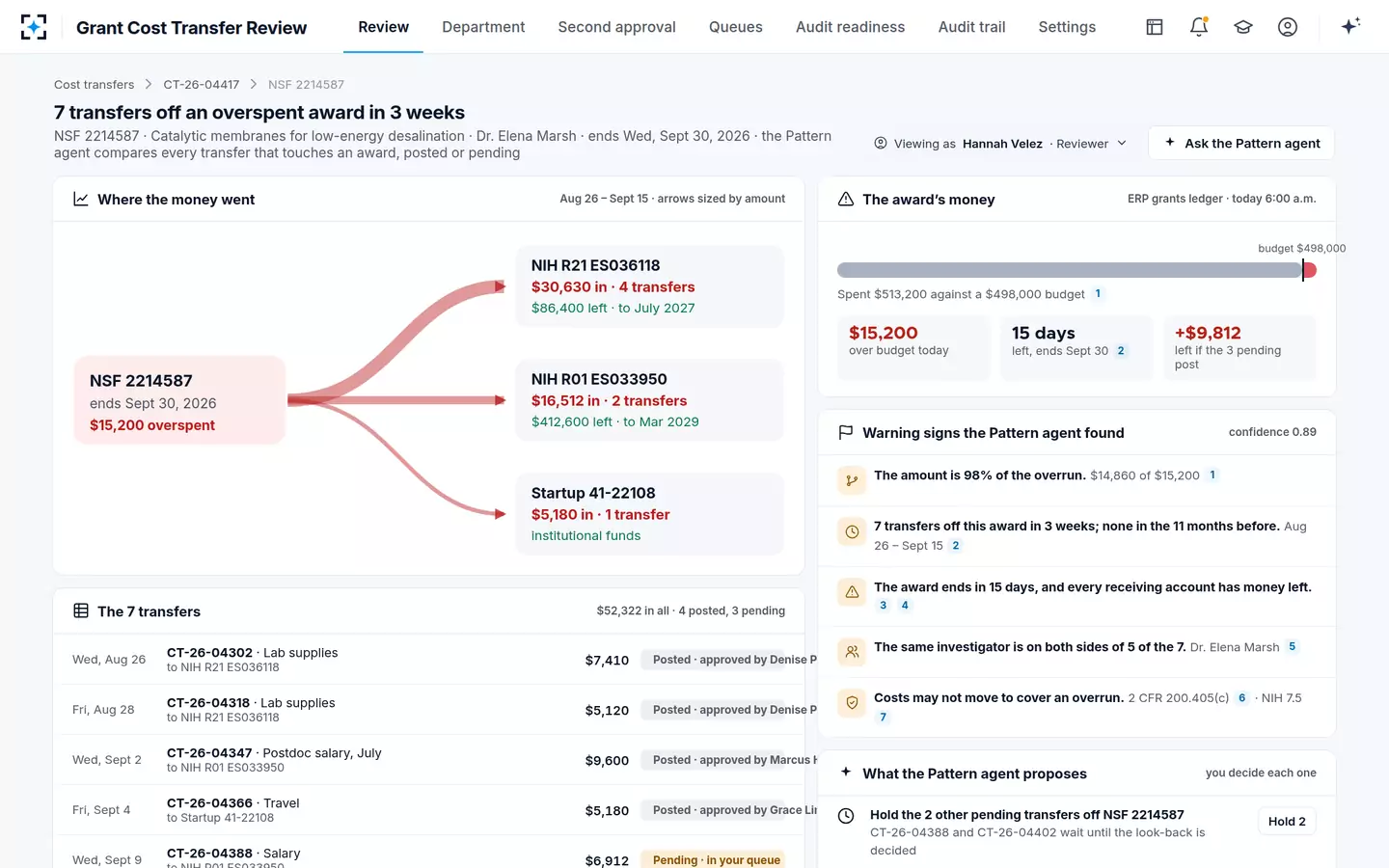This screenshot has width=1389, height=868.
Task: Open the Second approval tab
Action: point(616,27)
